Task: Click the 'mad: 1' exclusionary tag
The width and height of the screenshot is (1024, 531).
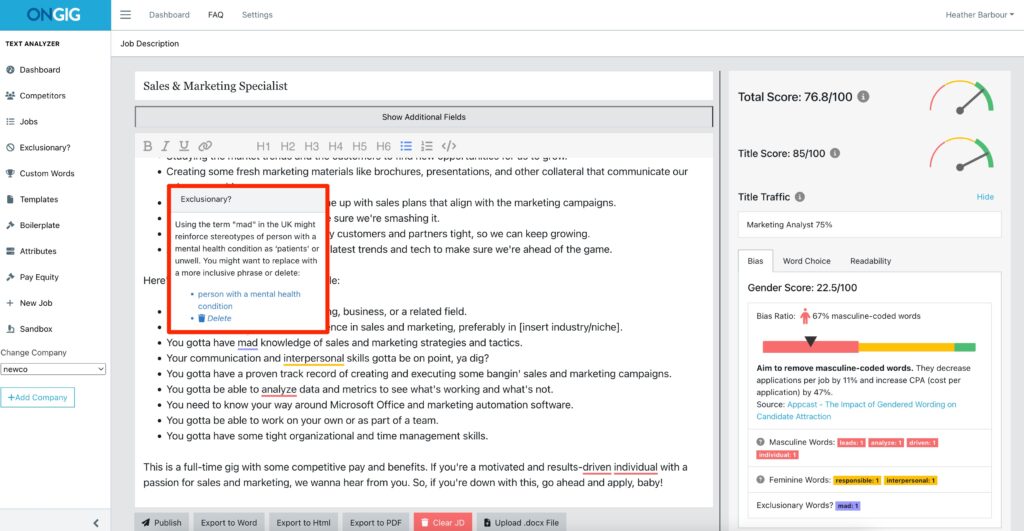Action: (848, 506)
